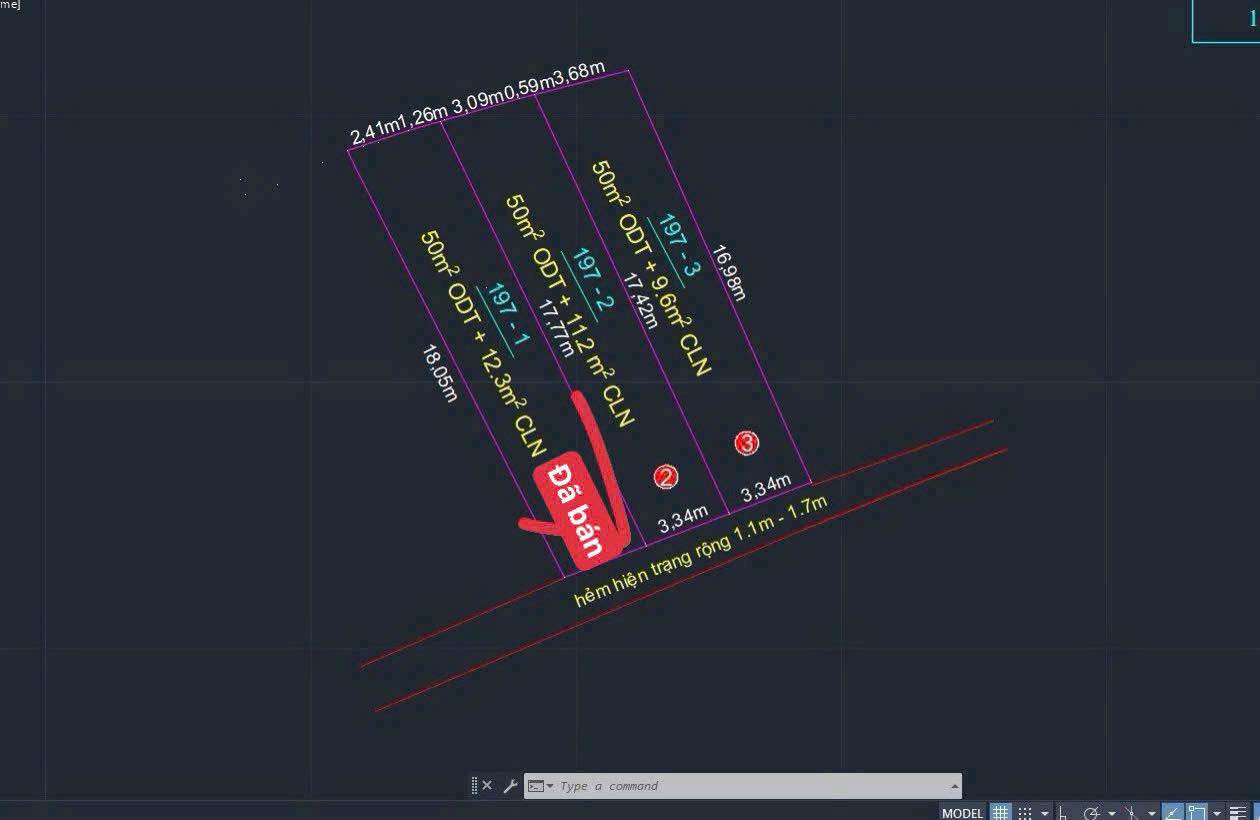Toggle drawing grid display
1260x820 pixels.
coord(1000,812)
